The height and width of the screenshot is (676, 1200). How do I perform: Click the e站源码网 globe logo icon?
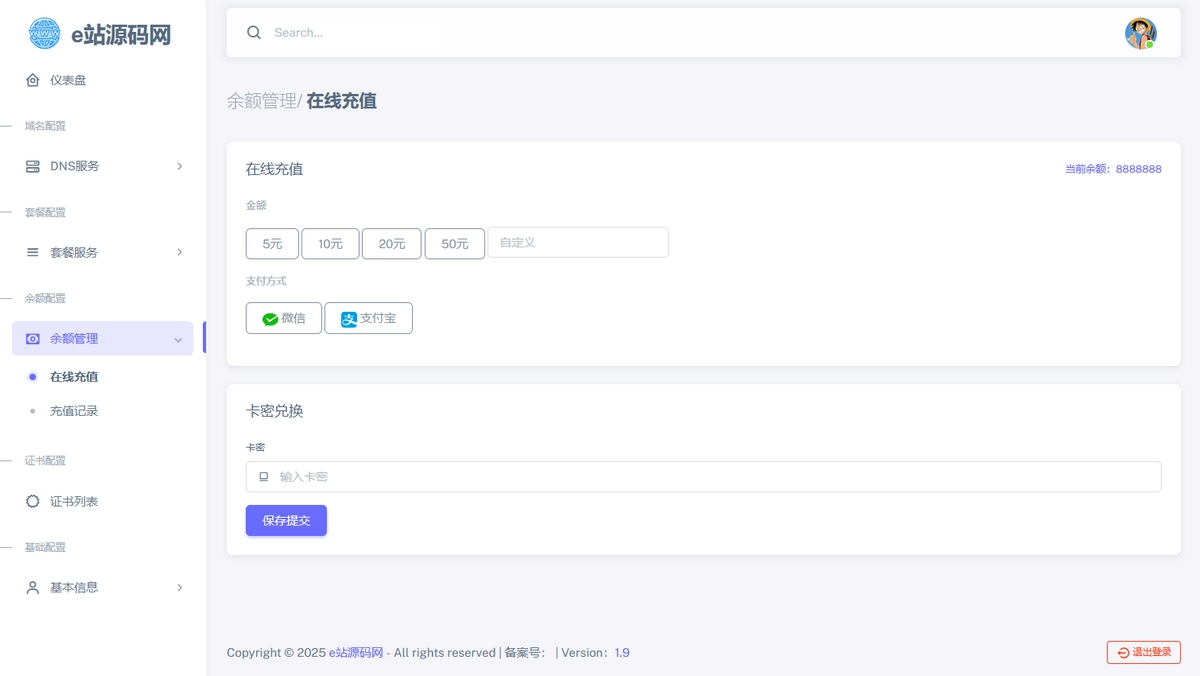point(44,34)
